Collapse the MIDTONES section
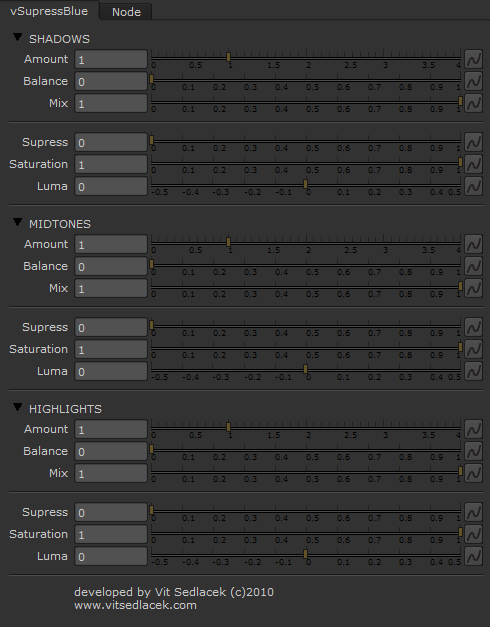Viewport: 490px width, 627px height. click(17, 222)
